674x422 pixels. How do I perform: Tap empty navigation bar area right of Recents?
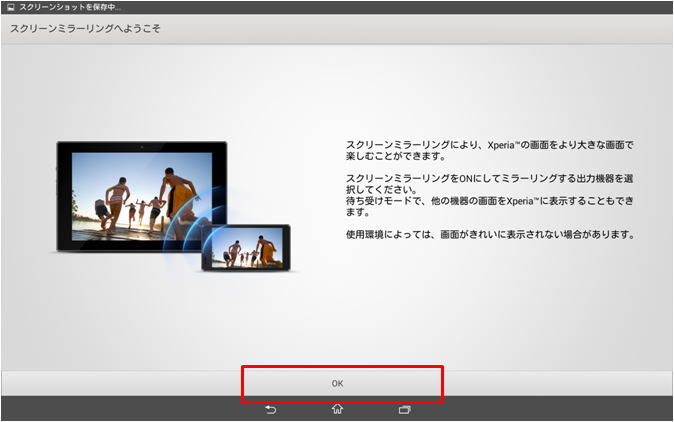tap(550, 409)
